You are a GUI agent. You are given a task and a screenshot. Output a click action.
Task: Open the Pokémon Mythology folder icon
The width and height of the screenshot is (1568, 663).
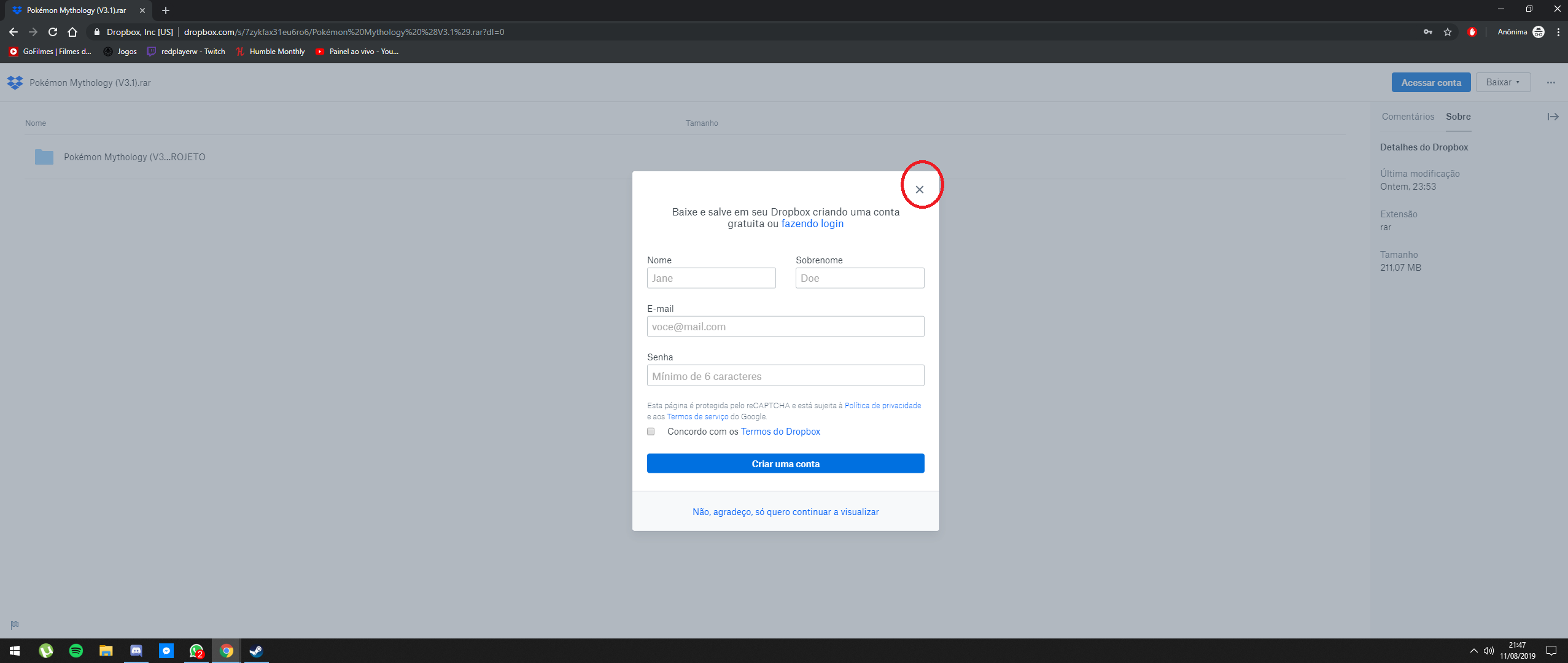point(44,157)
